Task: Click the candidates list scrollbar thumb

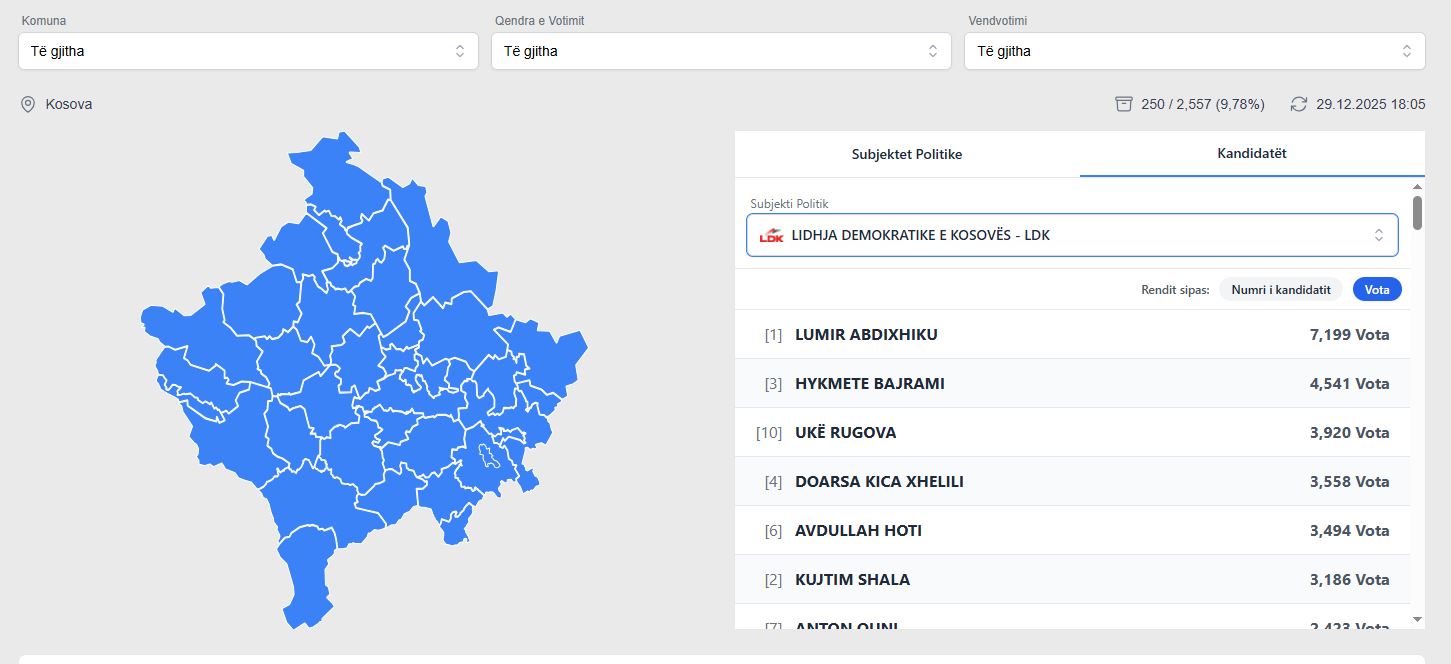Action: pyautogui.click(x=1417, y=212)
